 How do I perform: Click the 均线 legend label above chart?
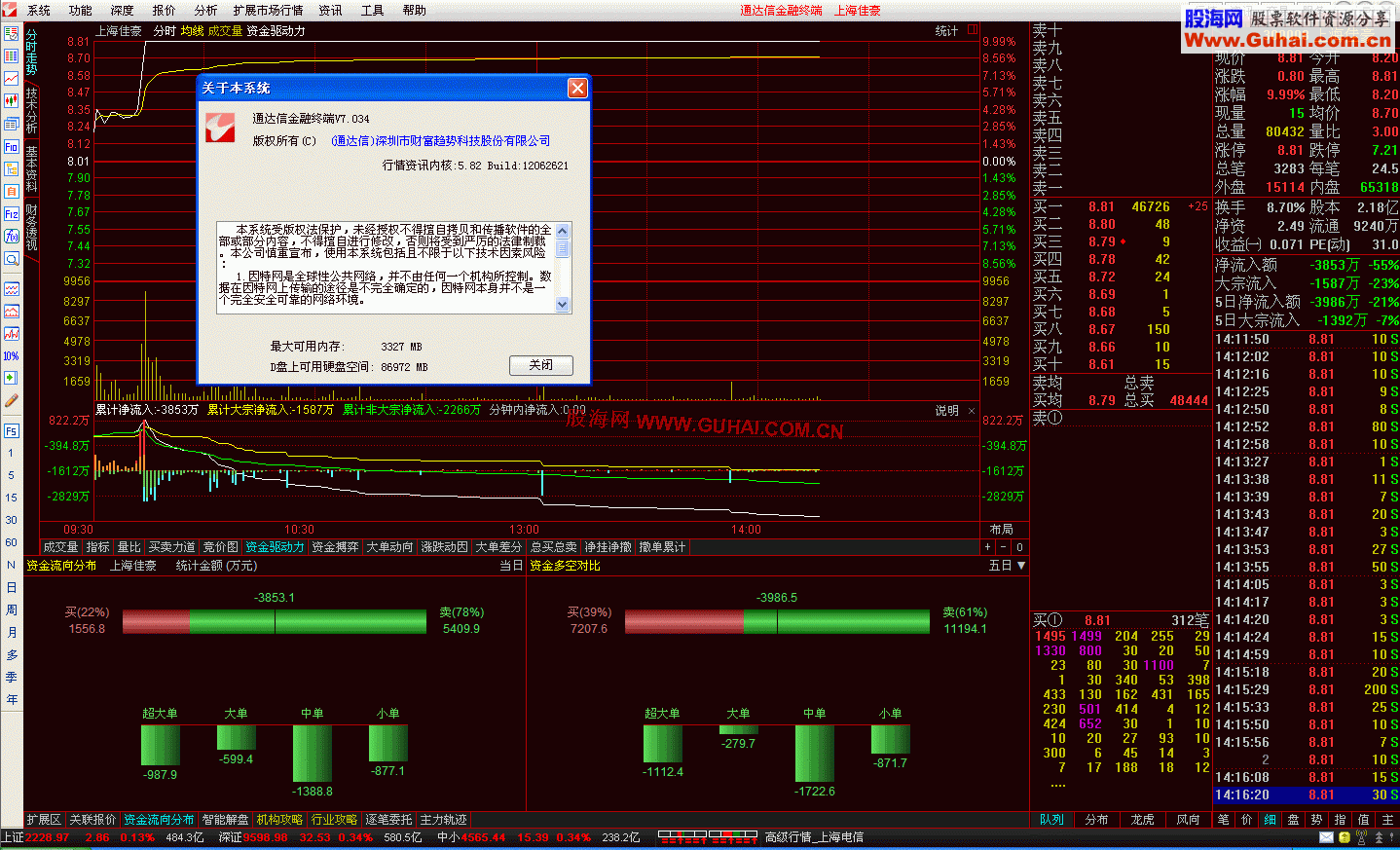[192, 31]
